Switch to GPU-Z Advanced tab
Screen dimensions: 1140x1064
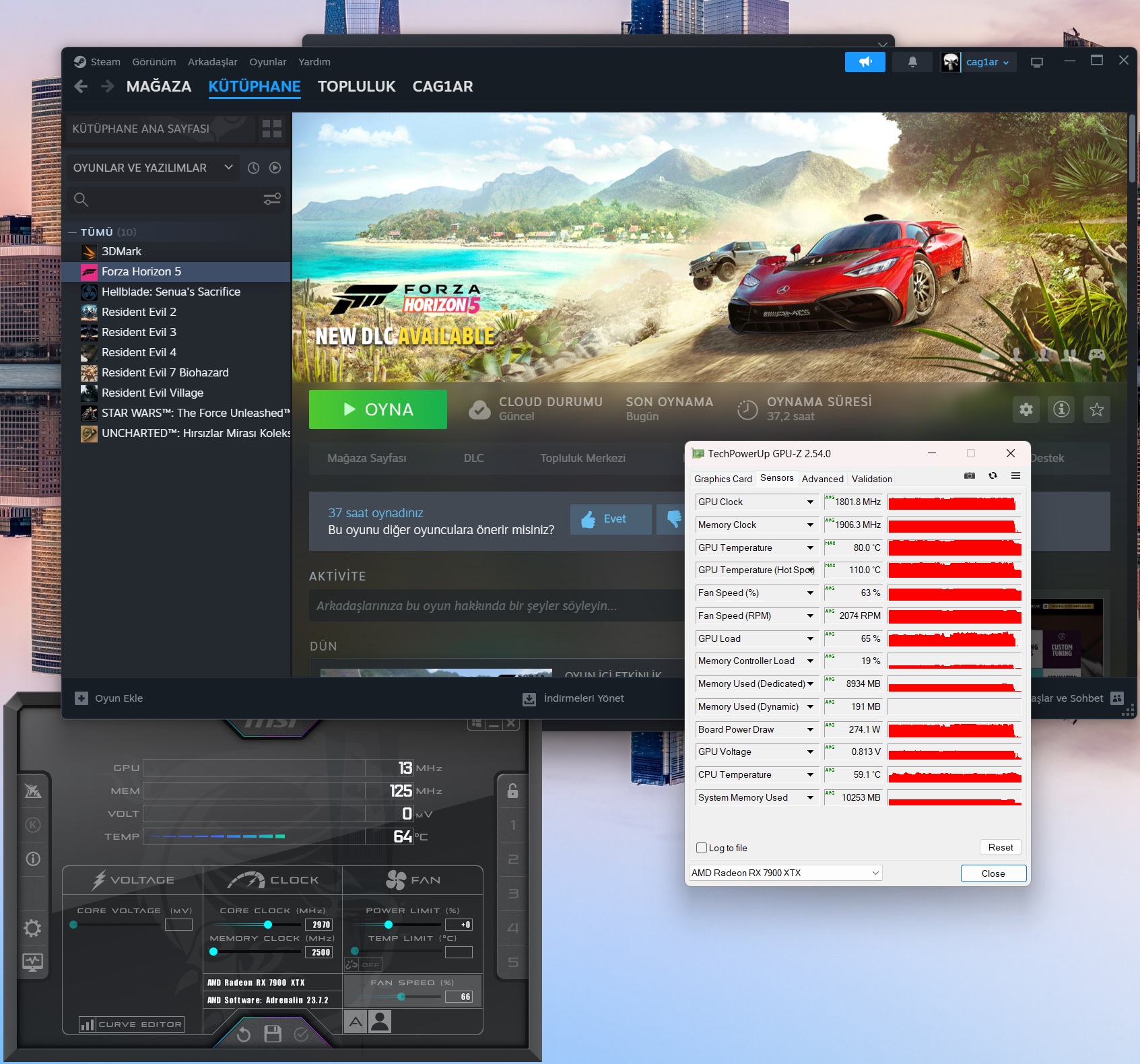(x=822, y=479)
